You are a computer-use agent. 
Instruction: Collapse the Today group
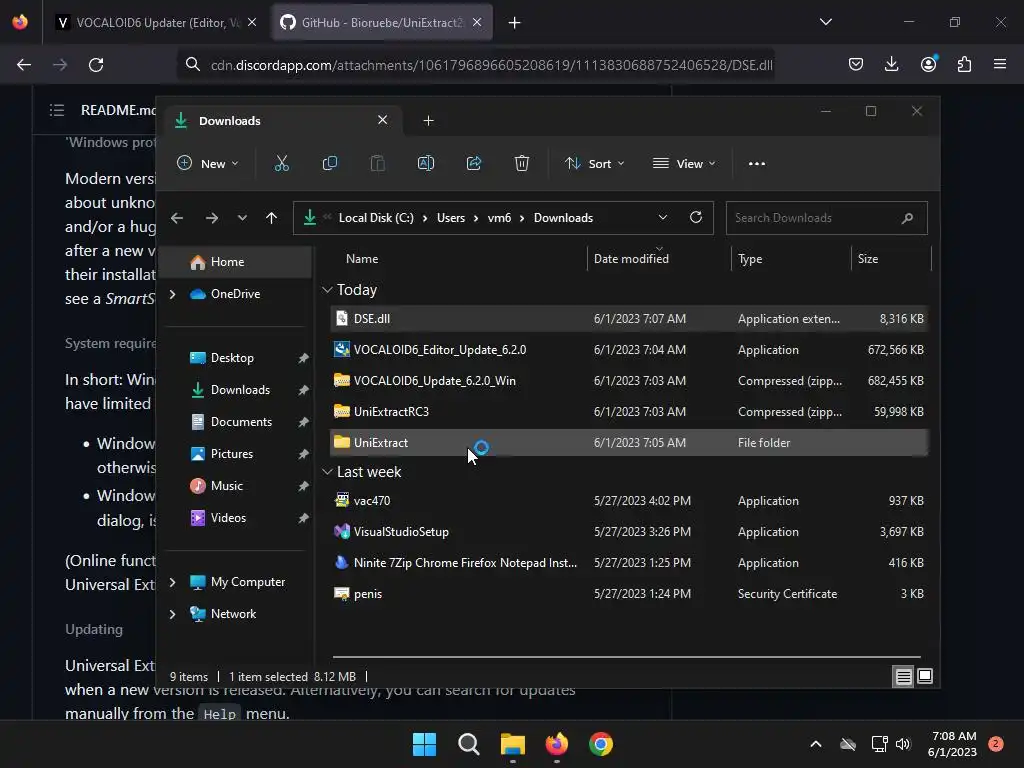point(327,289)
